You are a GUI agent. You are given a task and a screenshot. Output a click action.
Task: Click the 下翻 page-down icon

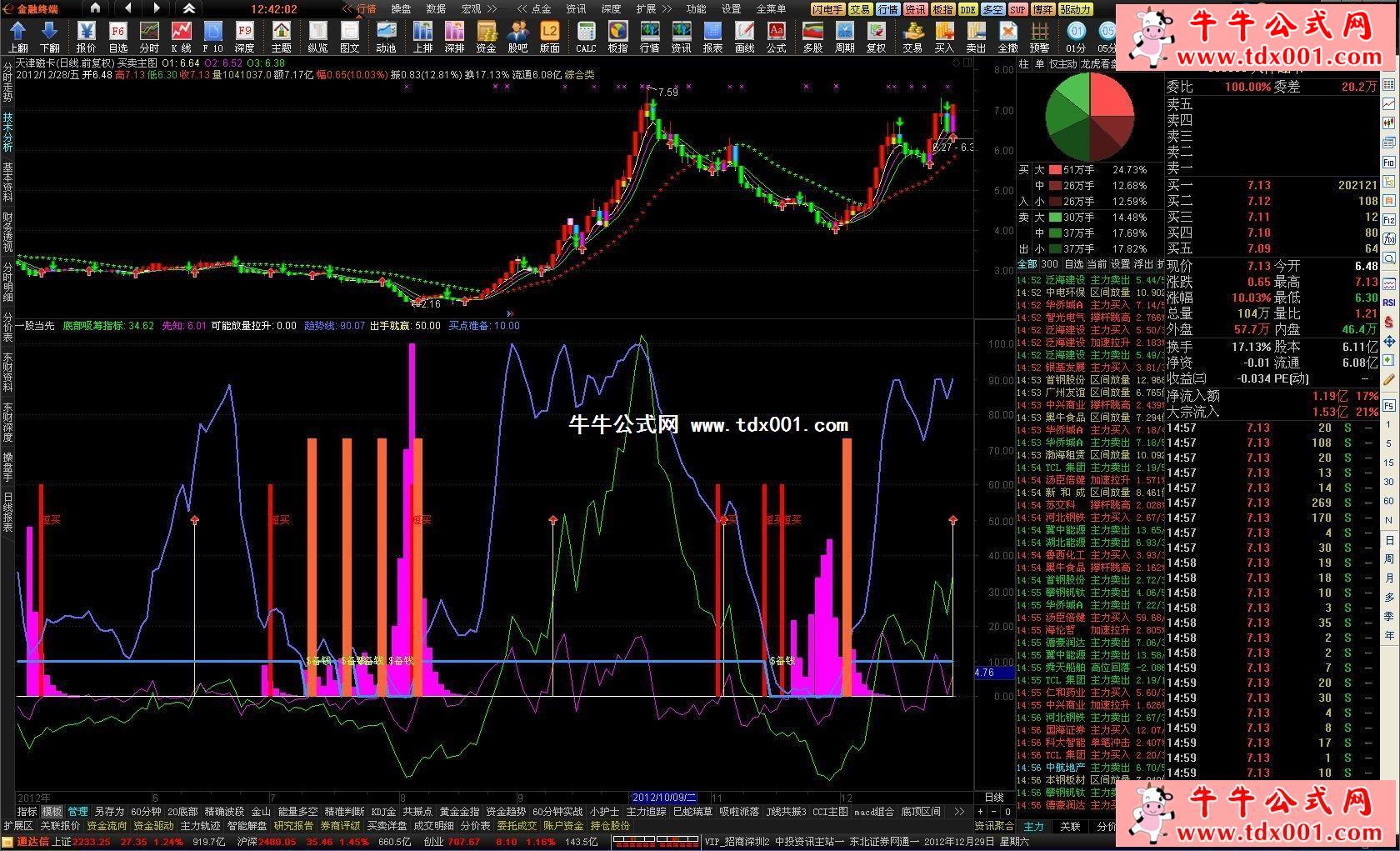coord(50,38)
